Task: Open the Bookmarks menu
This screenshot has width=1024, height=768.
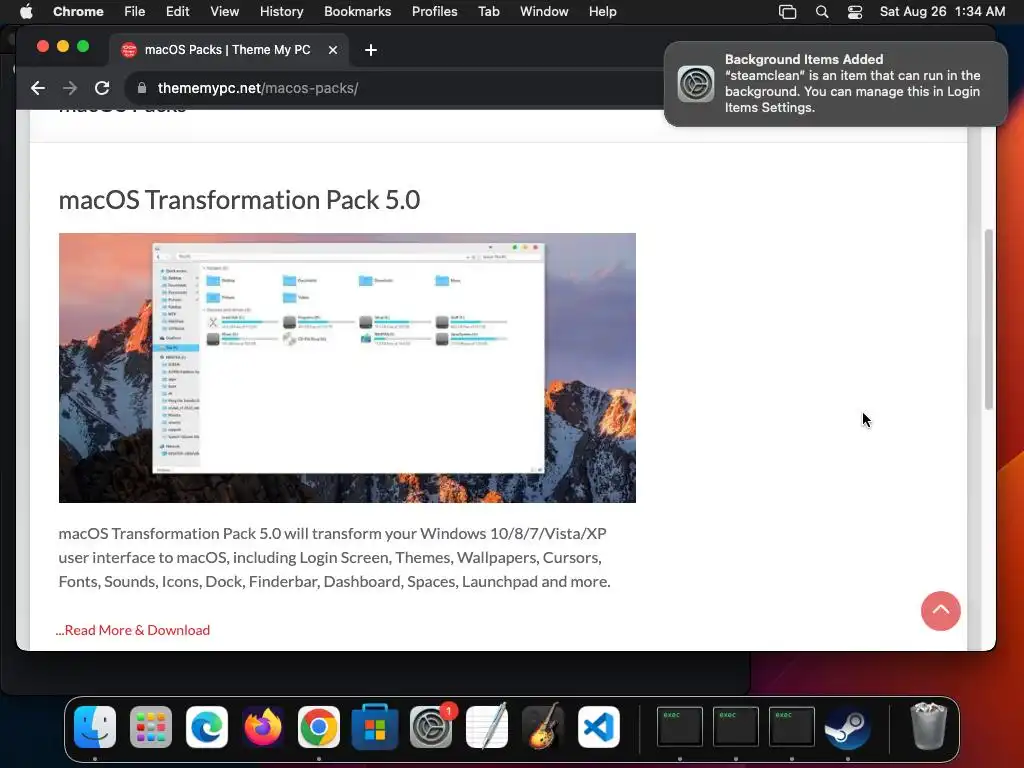Action: (x=358, y=12)
